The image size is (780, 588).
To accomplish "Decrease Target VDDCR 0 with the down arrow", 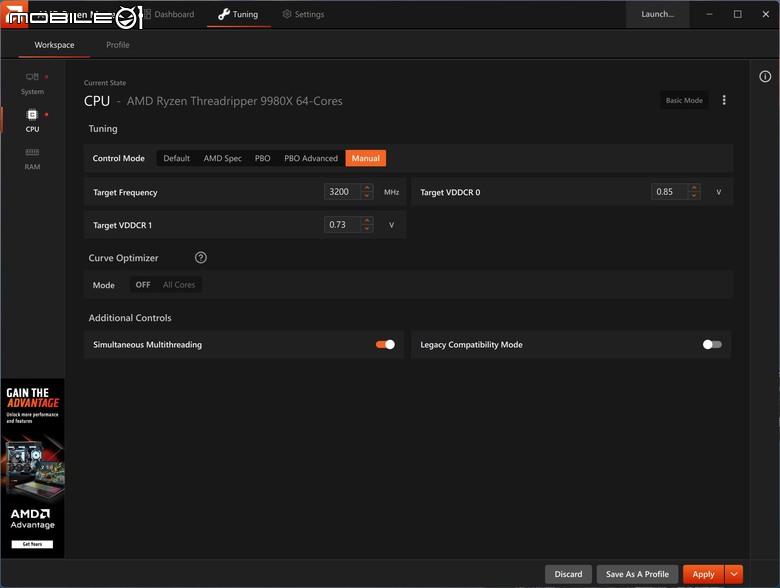I will click(694, 196).
